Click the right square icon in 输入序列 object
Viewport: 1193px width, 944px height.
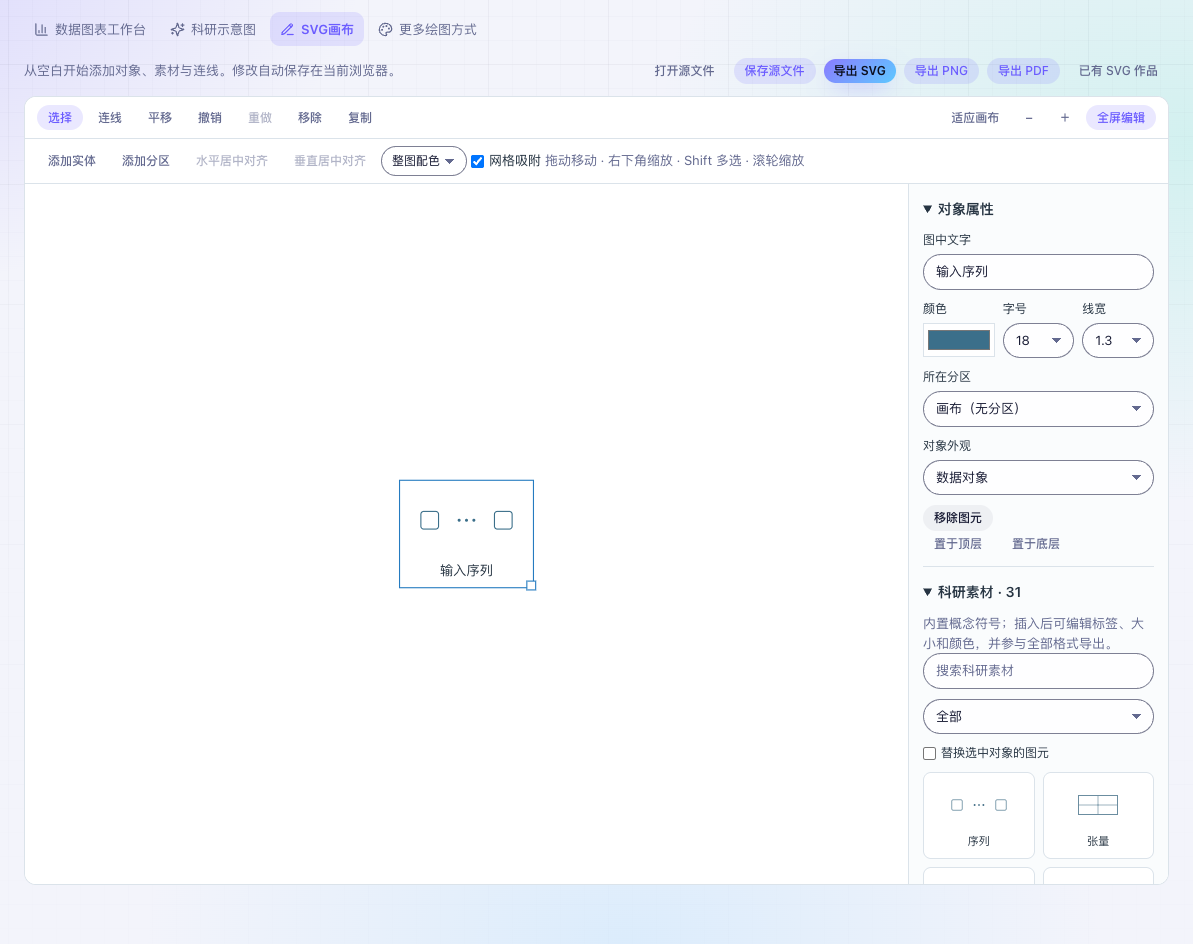503,520
